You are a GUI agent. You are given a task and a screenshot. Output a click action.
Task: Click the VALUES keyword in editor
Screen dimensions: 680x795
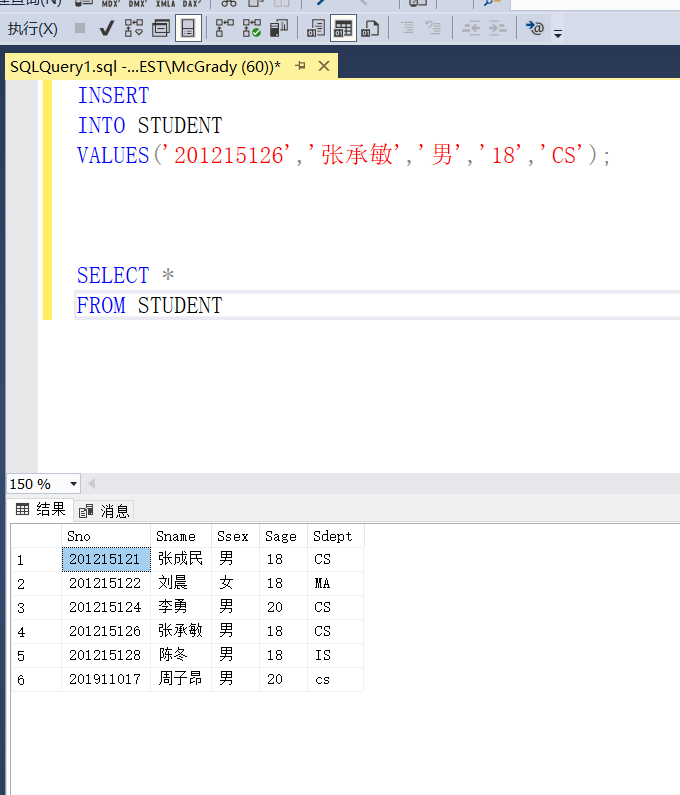[x=113, y=155]
